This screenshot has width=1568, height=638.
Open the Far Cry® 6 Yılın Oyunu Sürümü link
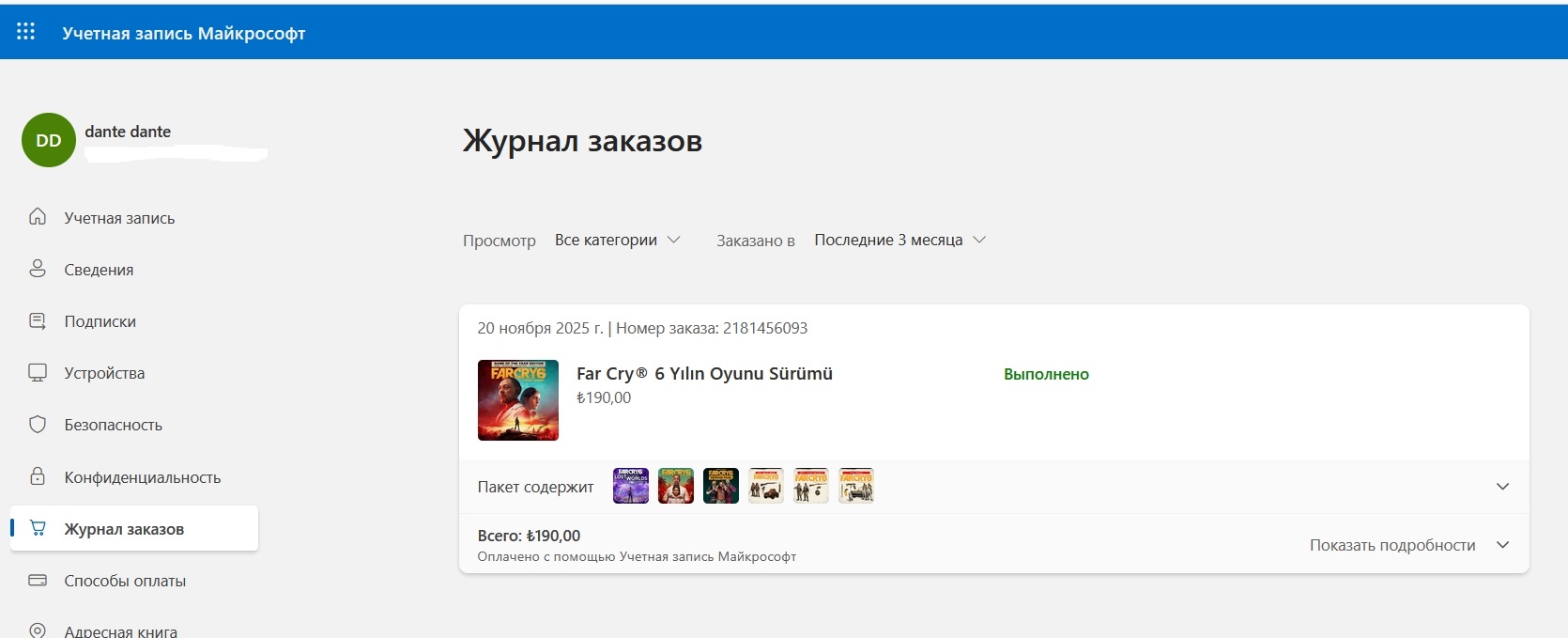(704, 373)
